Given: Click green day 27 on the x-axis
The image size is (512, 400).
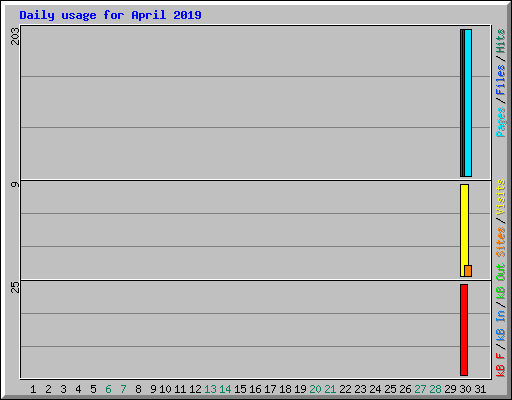Looking at the screenshot, I should (420, 389).
